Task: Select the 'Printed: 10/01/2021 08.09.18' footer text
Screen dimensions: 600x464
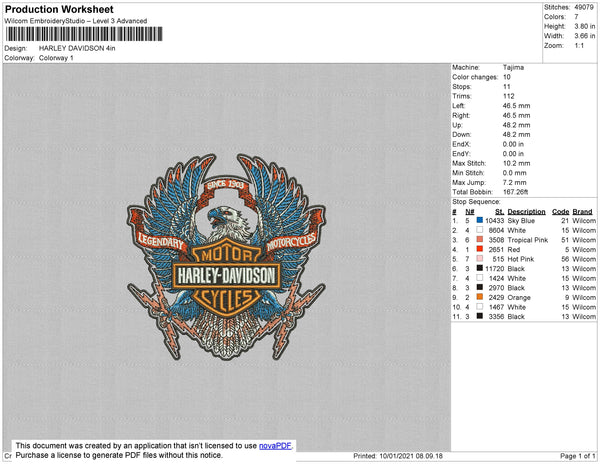Action: [398, 456]
